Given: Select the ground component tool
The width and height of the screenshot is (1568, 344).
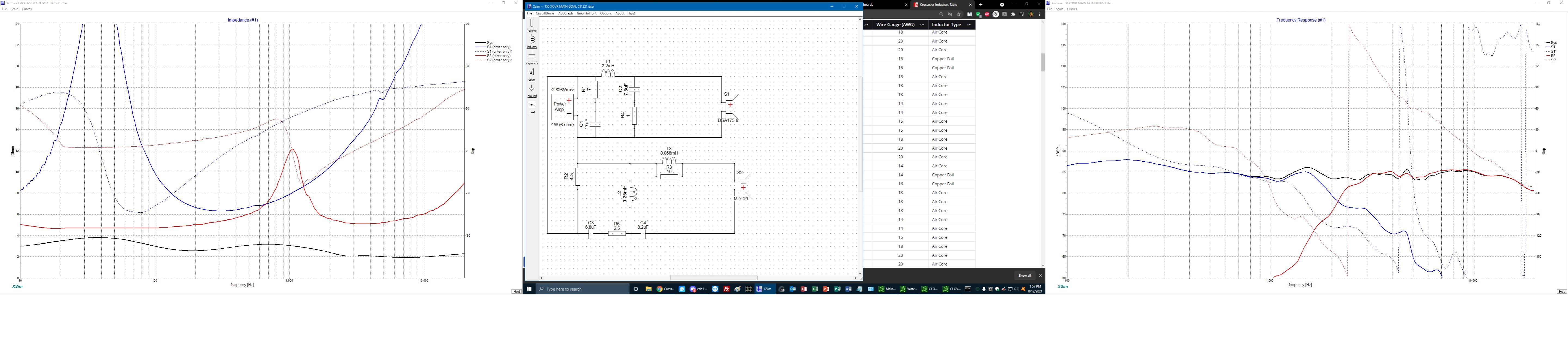Looking at the screenshot, I should pyautogui.click(x=531, y=90).
